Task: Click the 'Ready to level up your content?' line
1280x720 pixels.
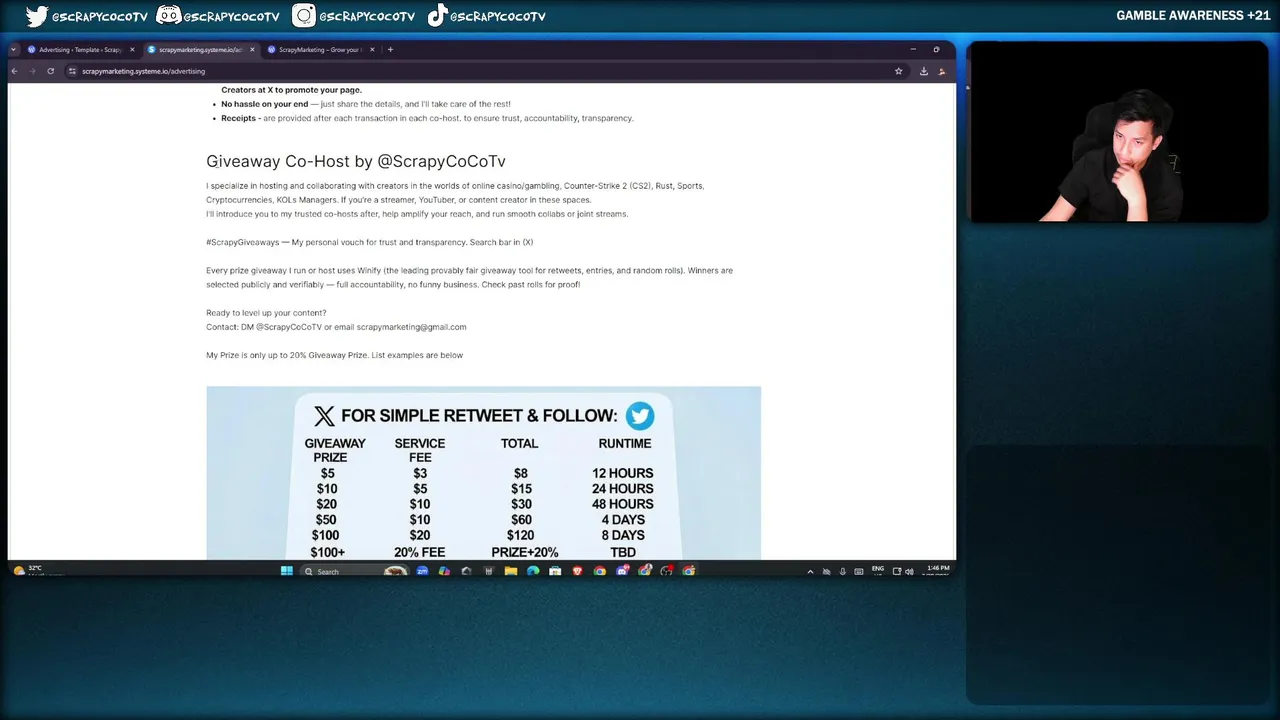Action: (x=266, y=313)
